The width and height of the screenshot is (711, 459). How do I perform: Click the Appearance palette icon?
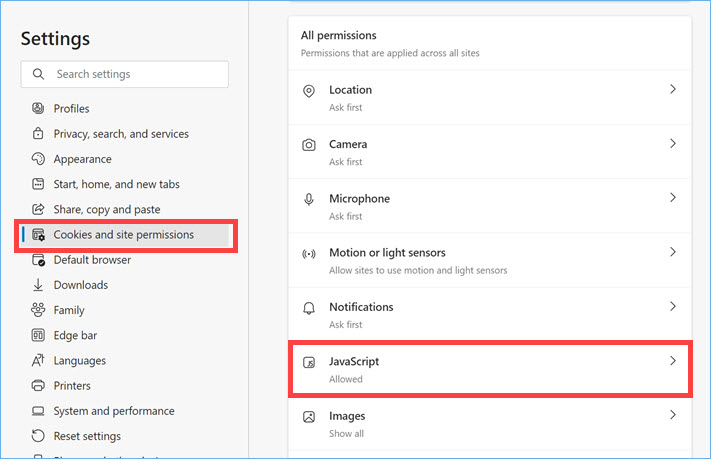(x=39, y=159)
